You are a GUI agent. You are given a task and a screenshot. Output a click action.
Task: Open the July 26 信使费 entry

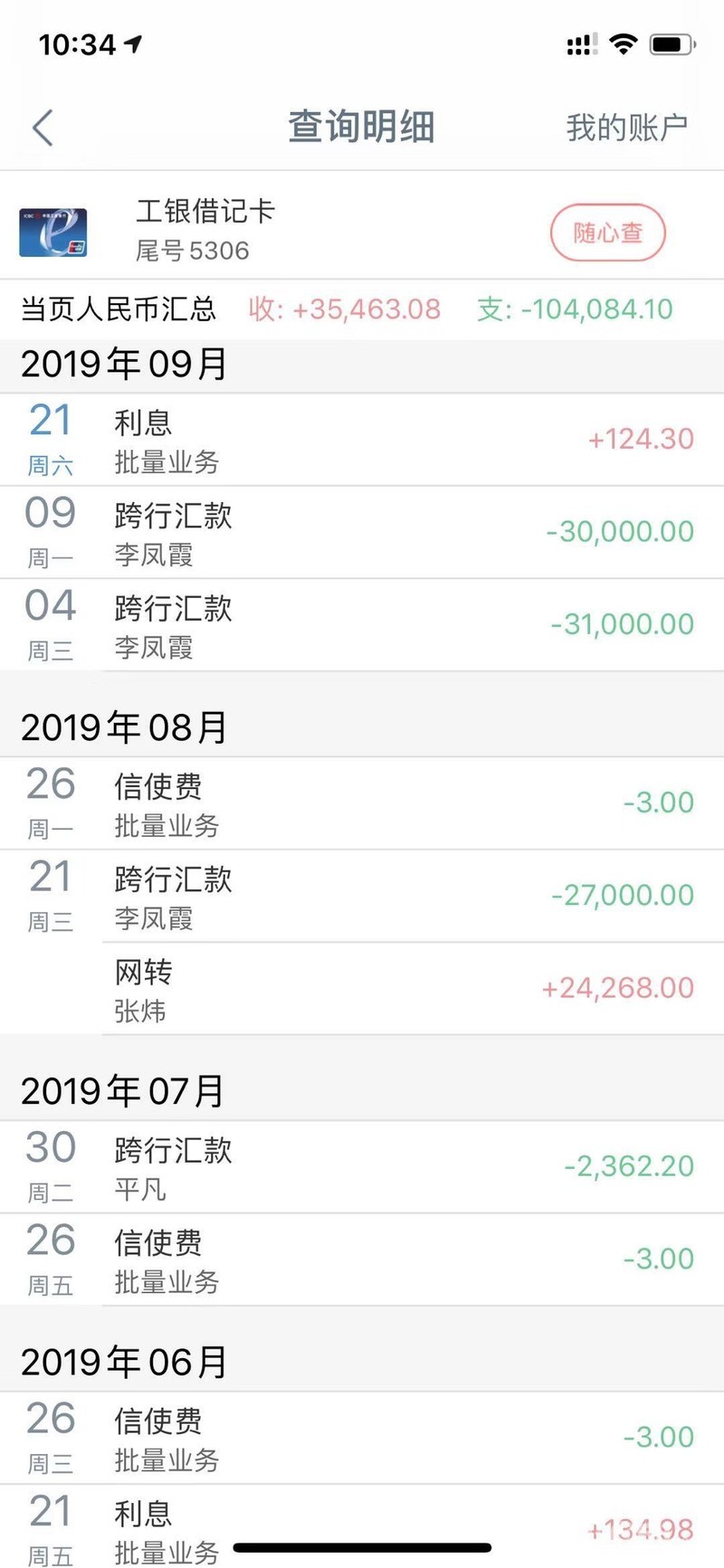click(x=362, y=1259)
